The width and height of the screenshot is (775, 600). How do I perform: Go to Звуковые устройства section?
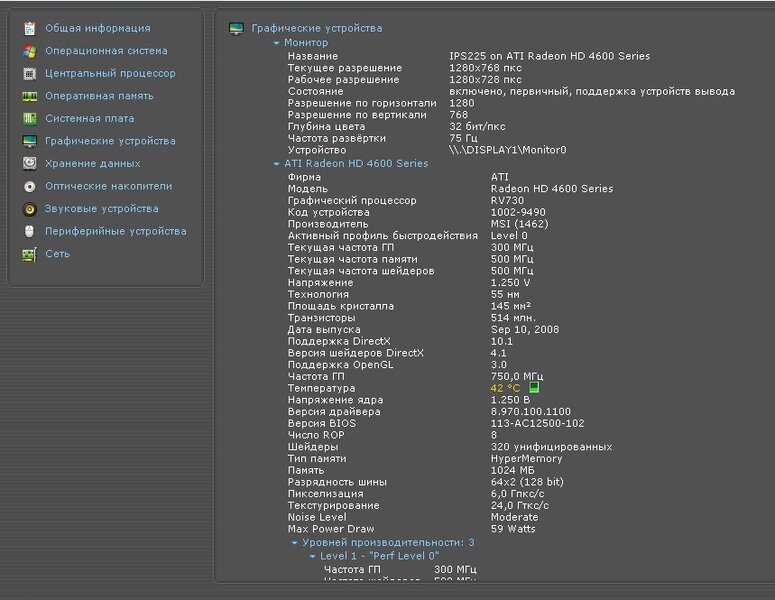pyautogui.click(x=102, y=209)
